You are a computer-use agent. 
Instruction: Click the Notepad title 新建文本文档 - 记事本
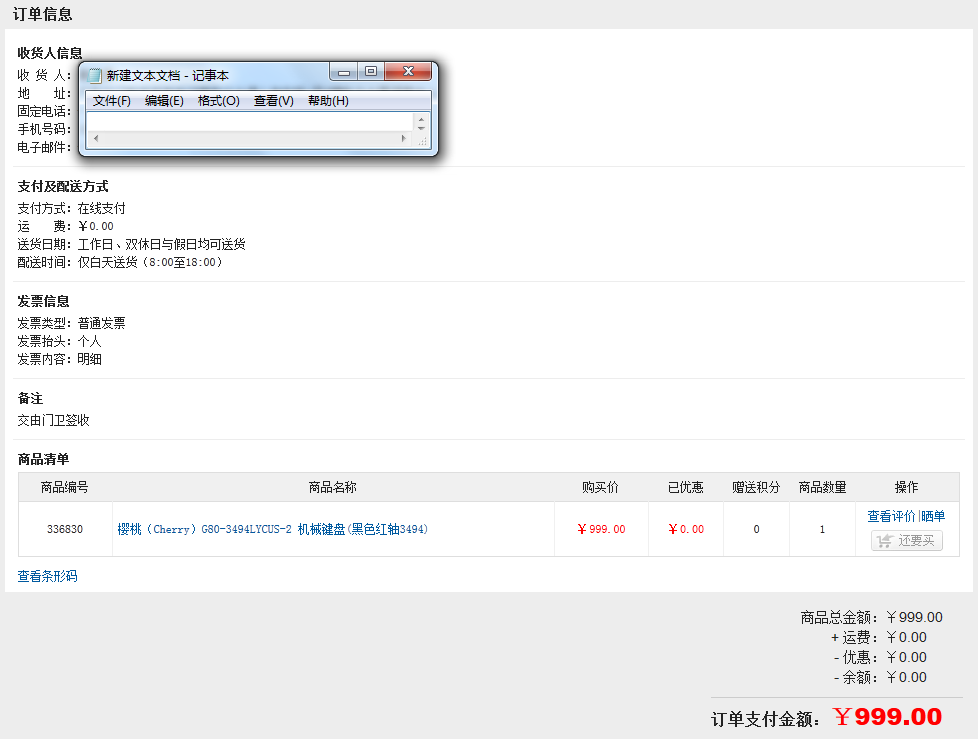point(167,75)
